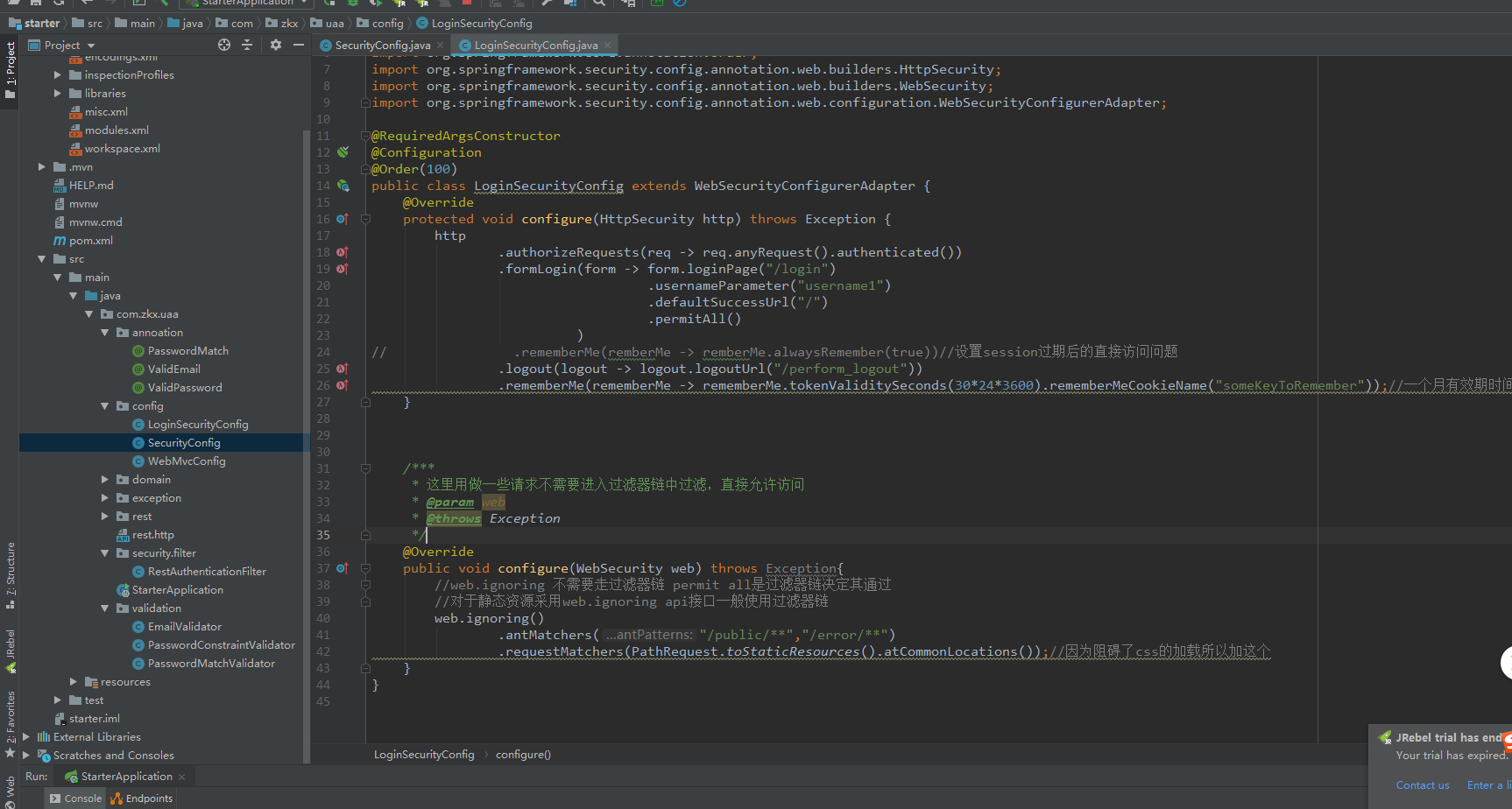Screen dimensions: 1512x809
Task: Click the override gutter icon on line 37
Action: click(x=343, y=568)
